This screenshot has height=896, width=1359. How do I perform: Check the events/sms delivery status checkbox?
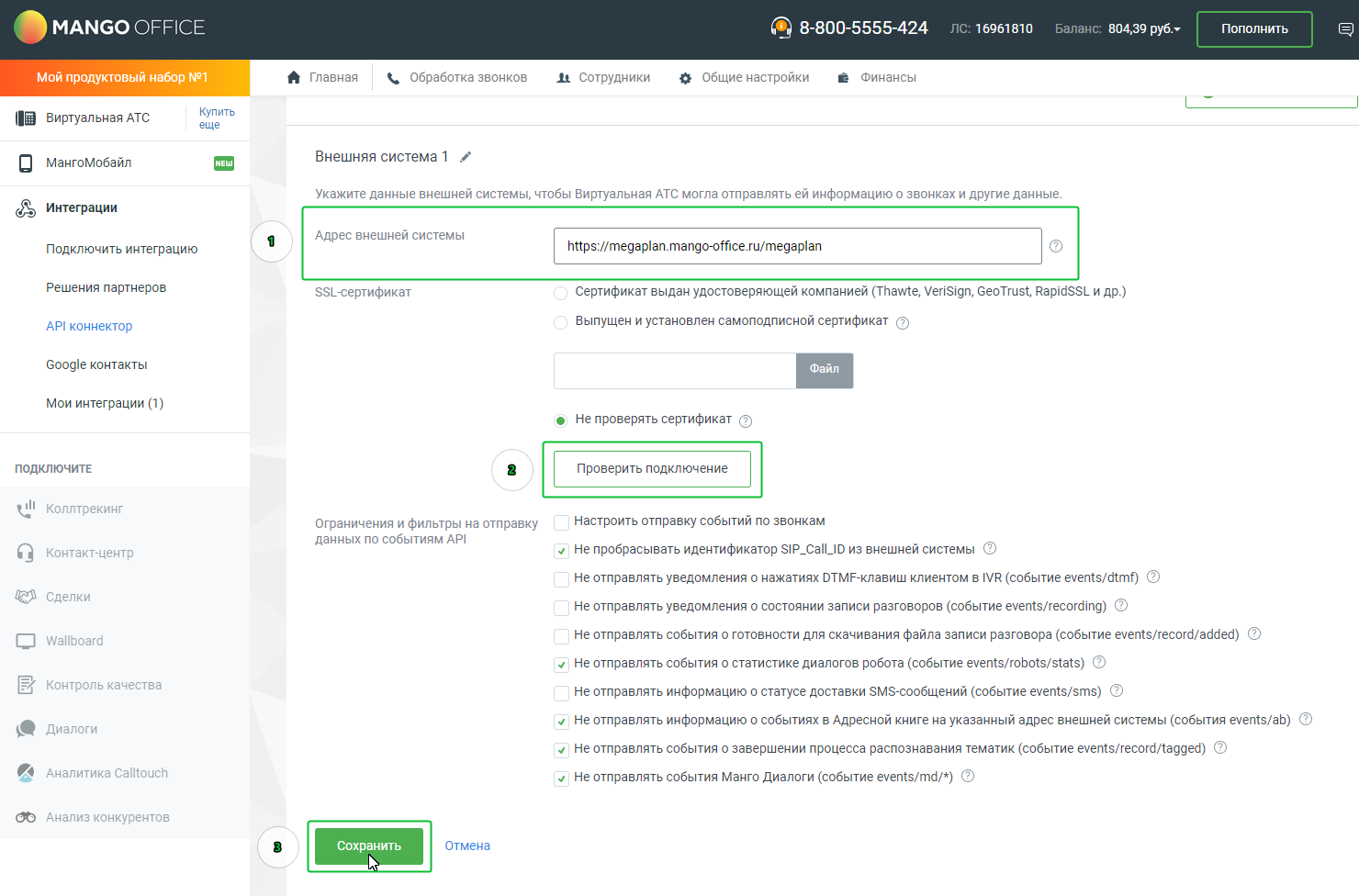(x=561, y=693)
